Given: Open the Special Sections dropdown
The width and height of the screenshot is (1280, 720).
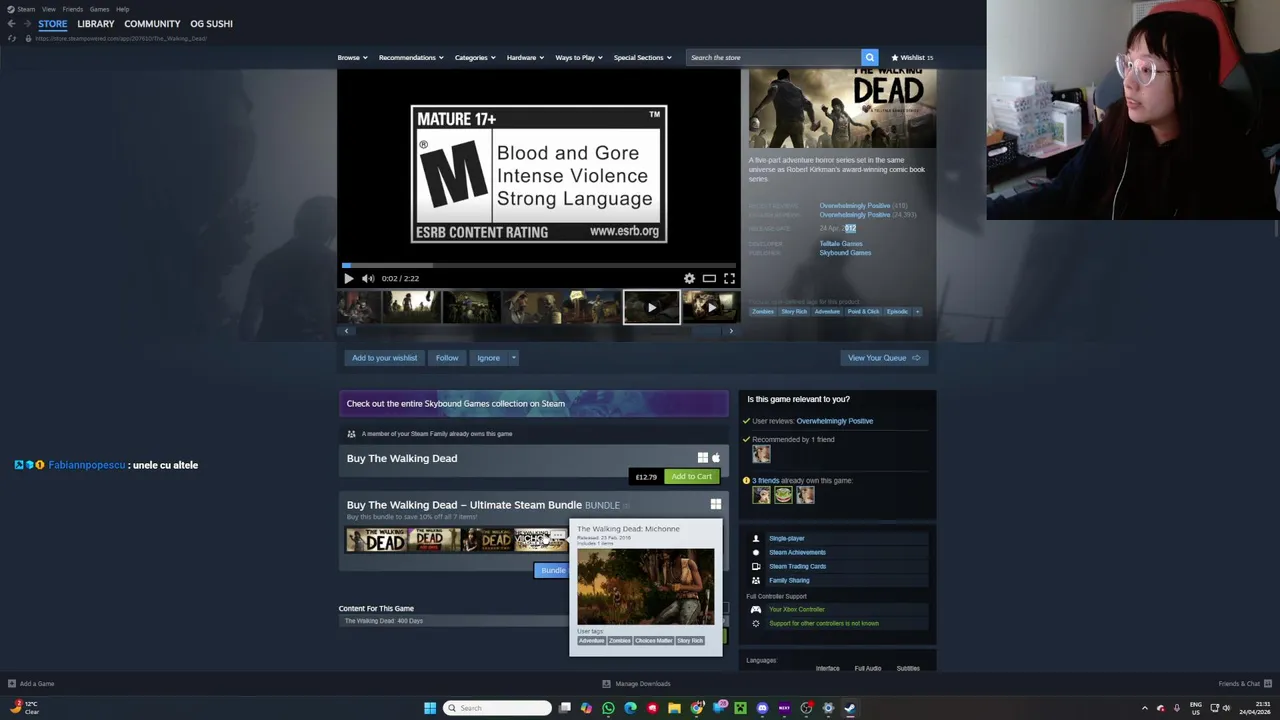Looking at the screenshot, I should pyautogui.click(x=643, y=57).
